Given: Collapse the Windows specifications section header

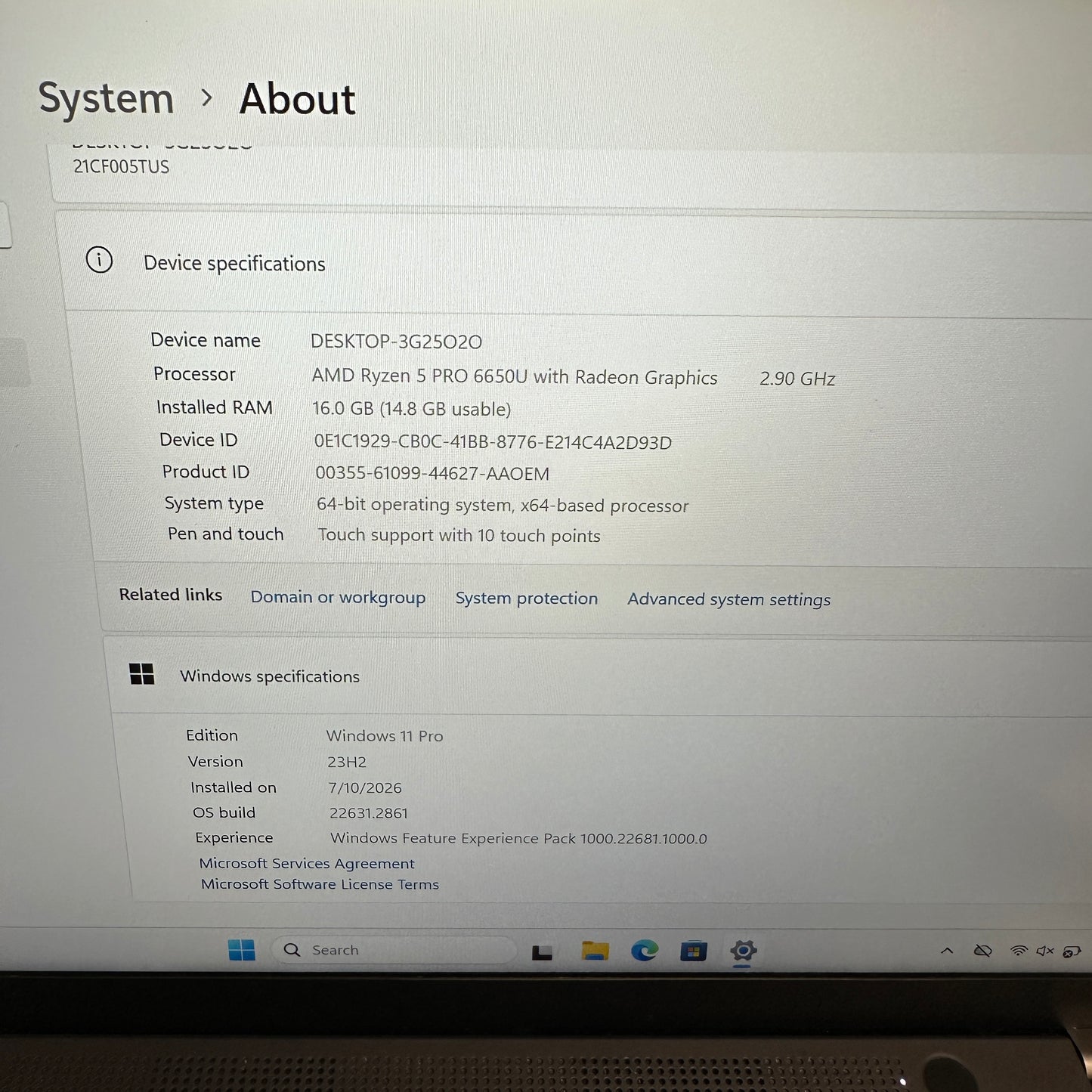Looking at the screenshot, I should [601, 676].
